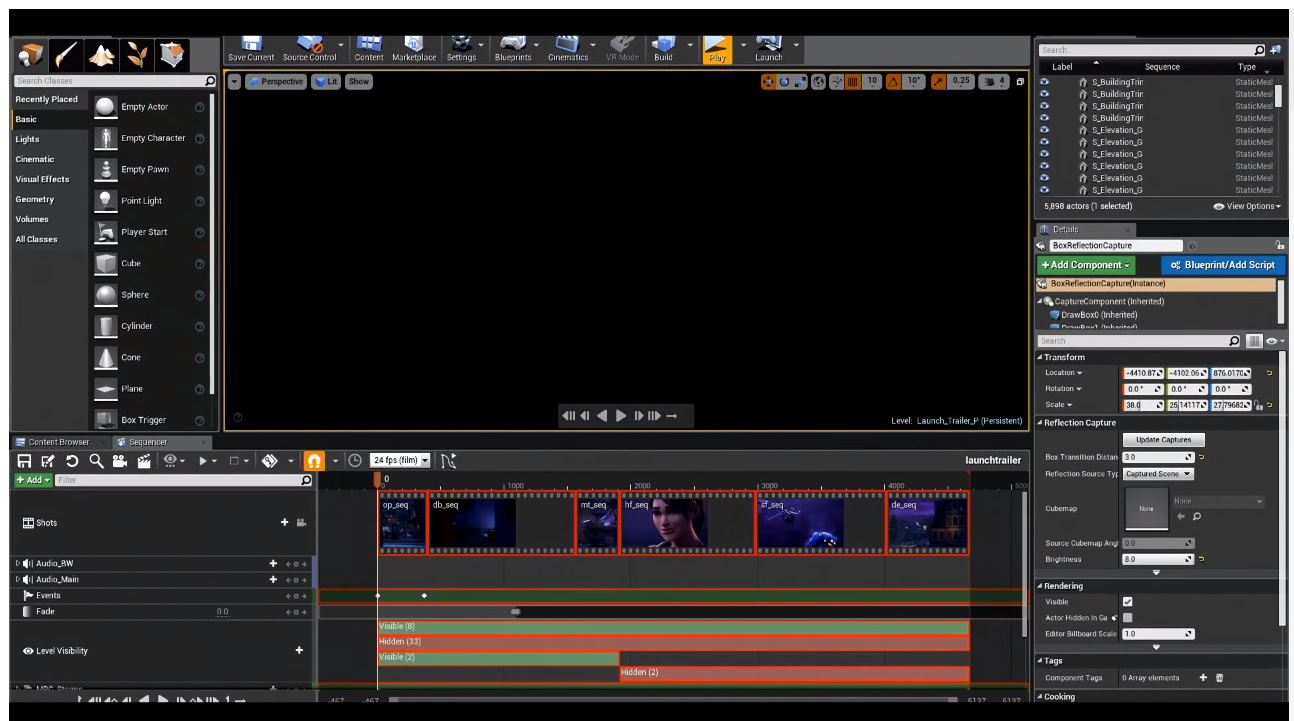1294x721 pixels.
Task: Click the hf_seq shot thumbnail
Action: (686, 522)
